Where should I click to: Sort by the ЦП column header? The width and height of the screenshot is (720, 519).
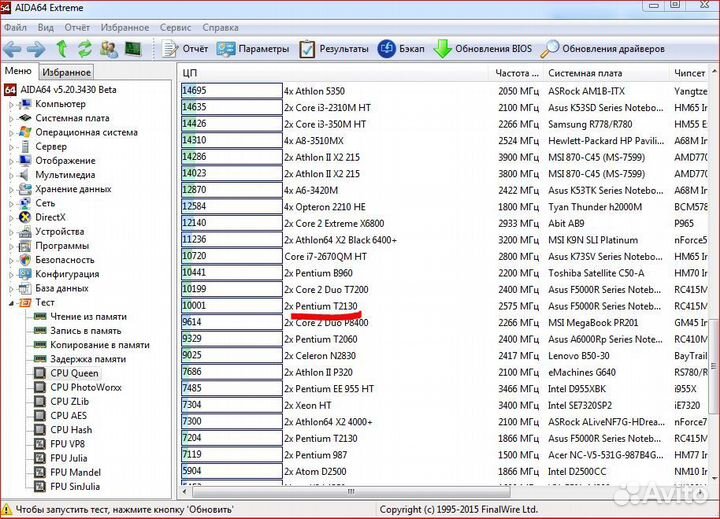(334, 73)
